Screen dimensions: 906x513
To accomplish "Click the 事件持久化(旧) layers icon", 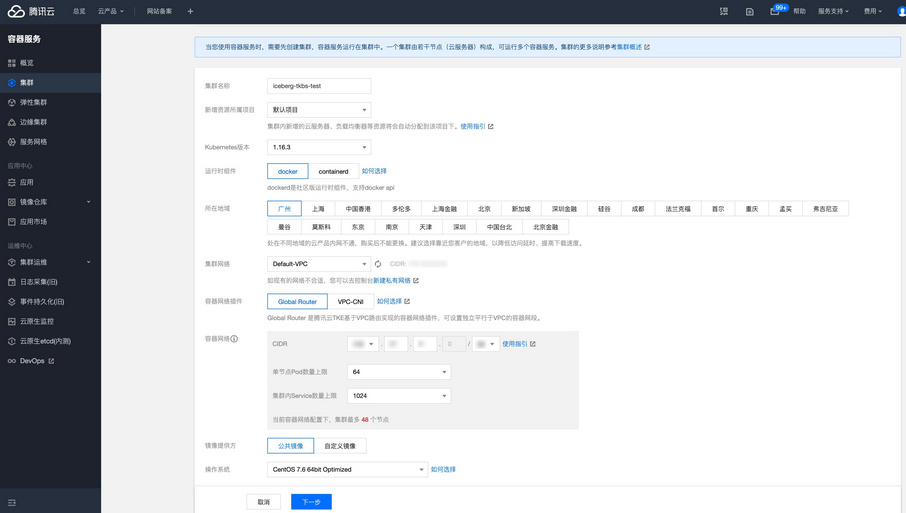I will pyautogui.click(x=12, y=302).
